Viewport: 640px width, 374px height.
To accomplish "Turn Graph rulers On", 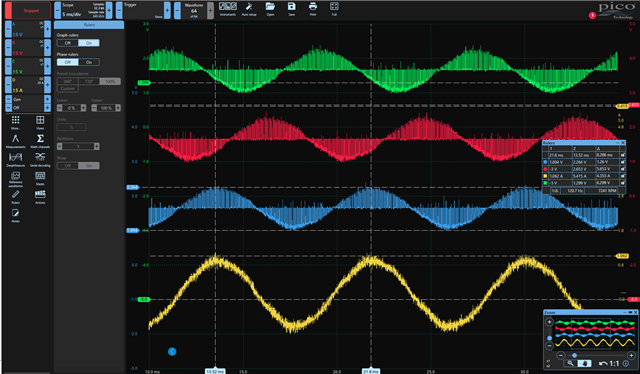I will coord(89,43).
